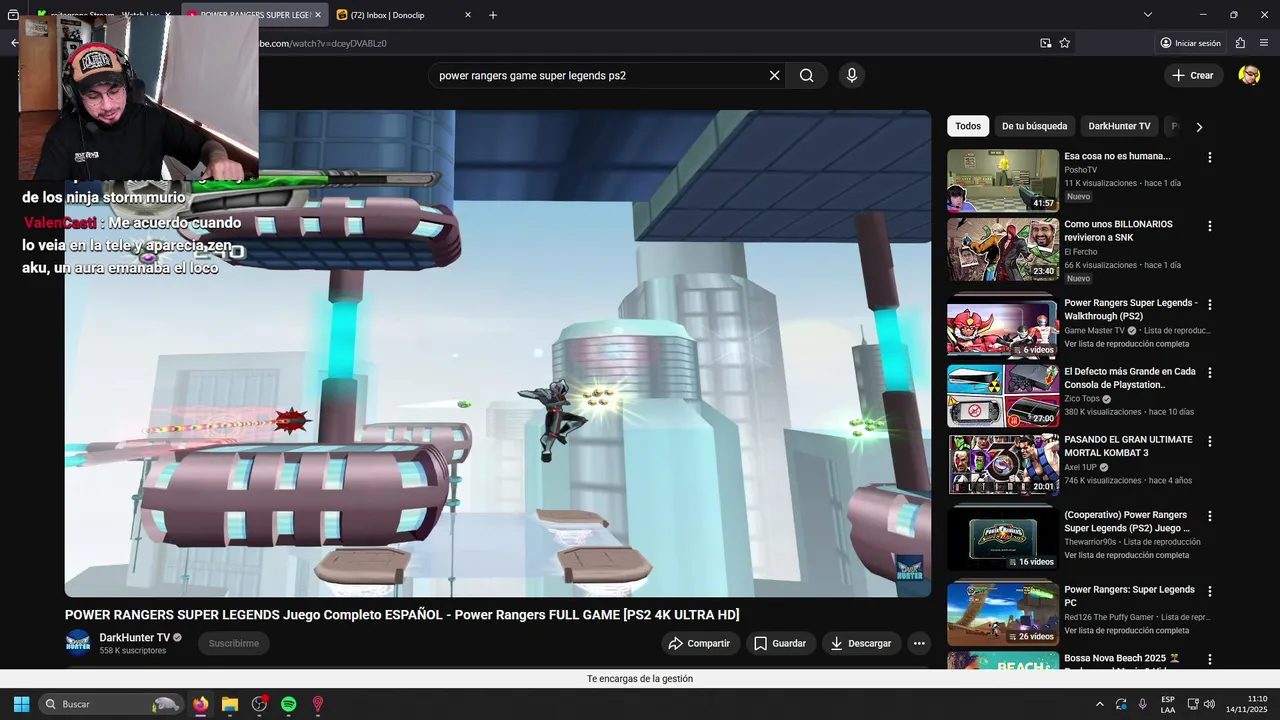Open DarkHunter TV channel name link
This screenshot has height=720, width=1280.
(134, 637)
